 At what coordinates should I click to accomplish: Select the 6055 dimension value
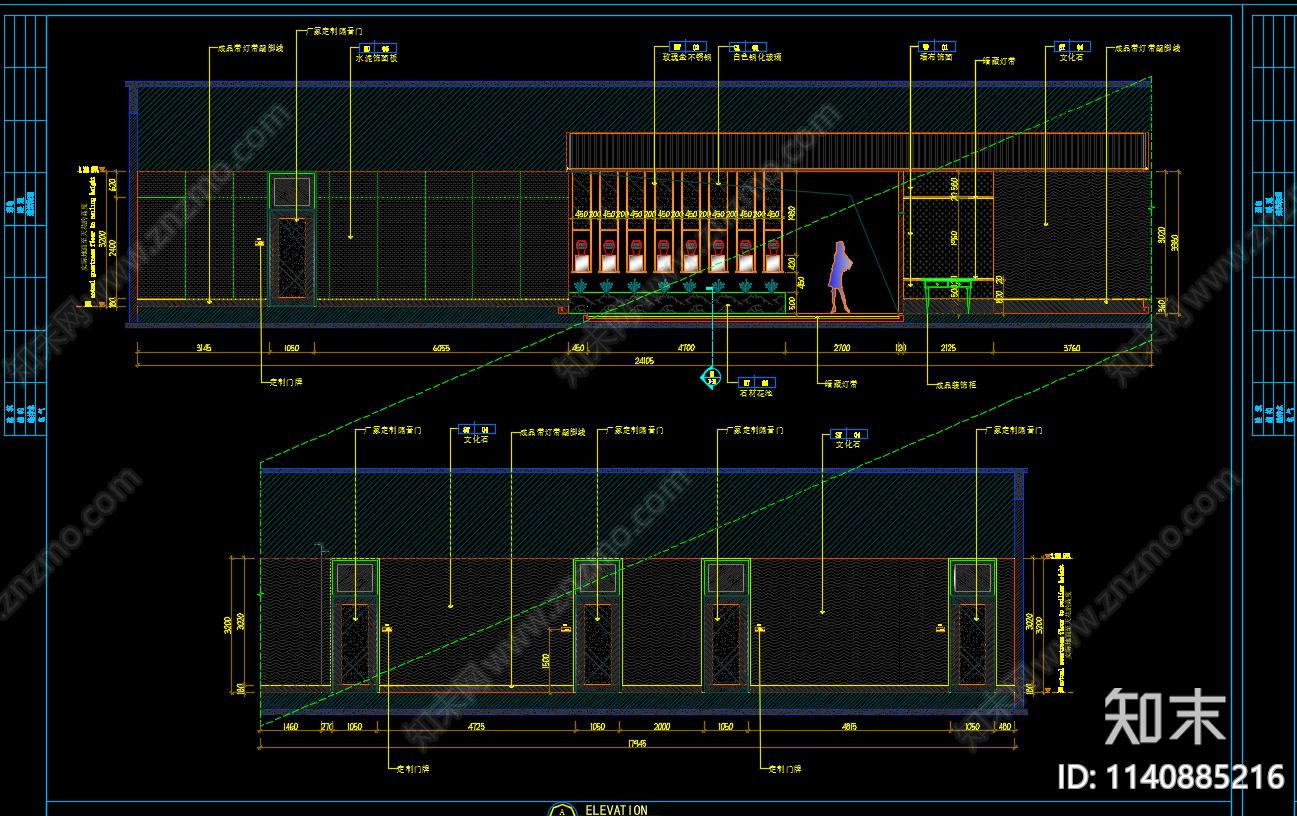point(442,348)
